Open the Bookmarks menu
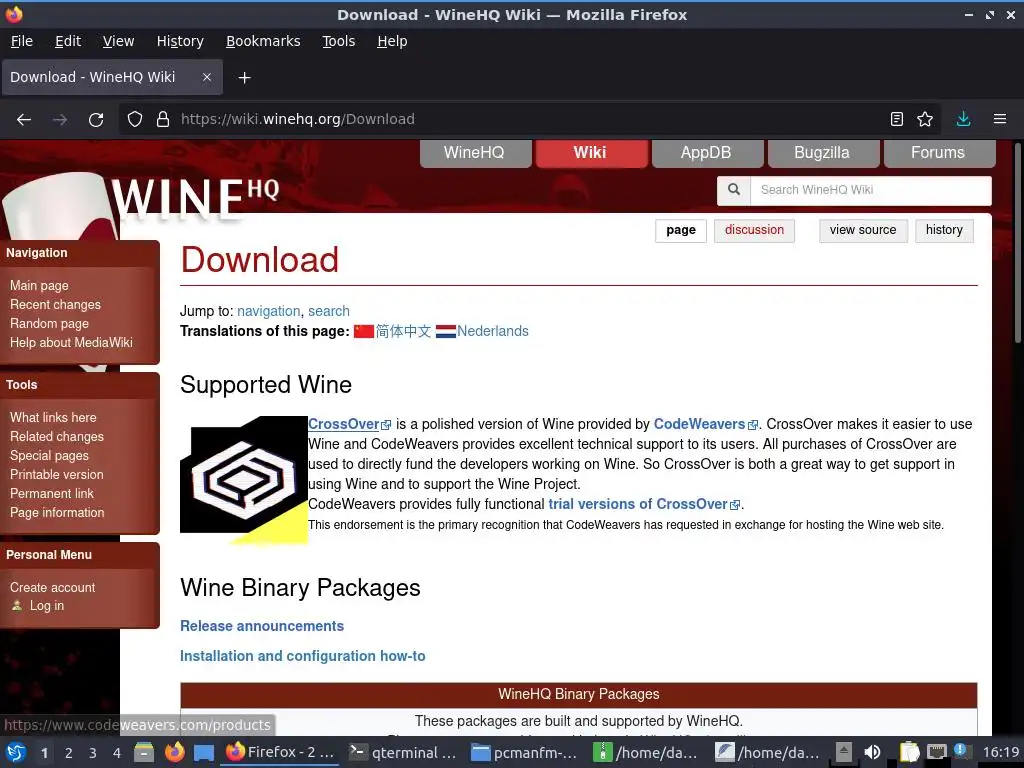Viewport: 1024px width, 768px height. (263, 41)
